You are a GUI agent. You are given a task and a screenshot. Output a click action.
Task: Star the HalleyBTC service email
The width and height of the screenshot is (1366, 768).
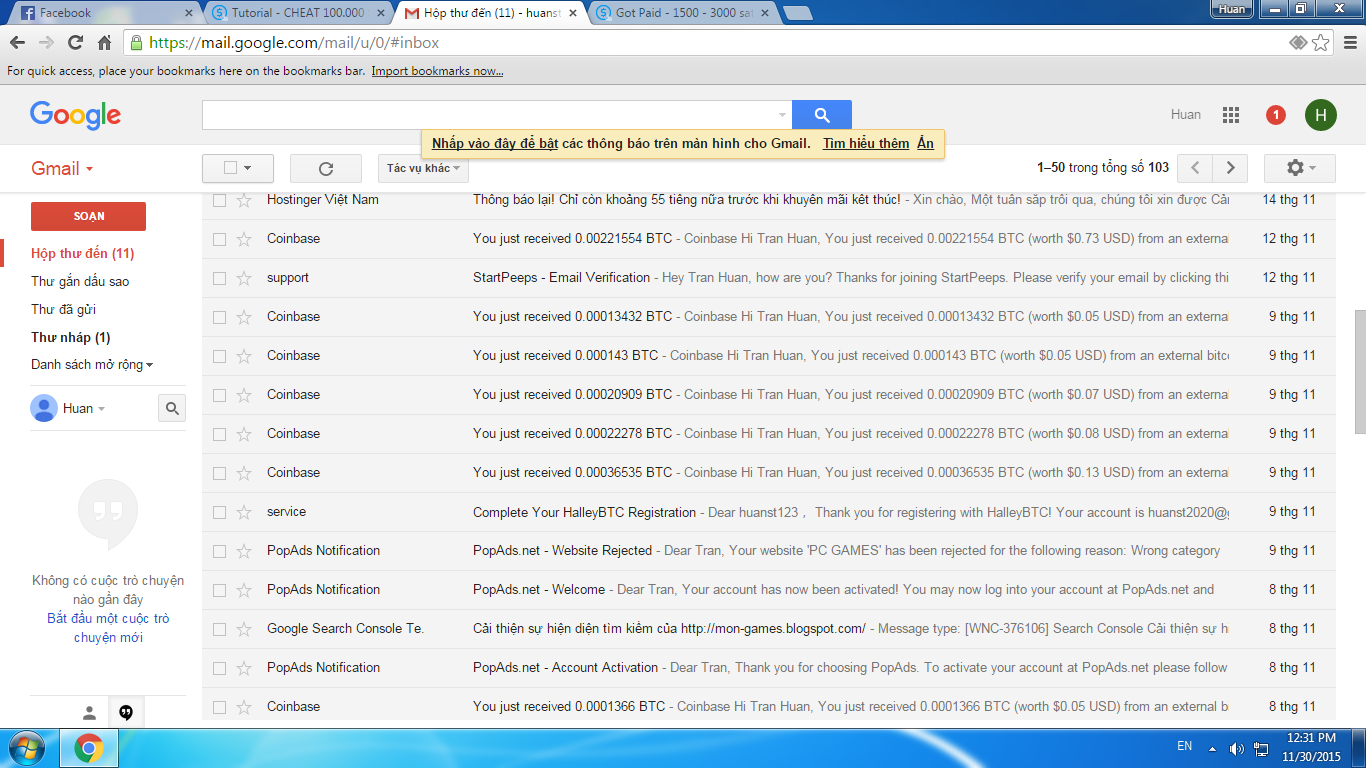tap(244, 512)
